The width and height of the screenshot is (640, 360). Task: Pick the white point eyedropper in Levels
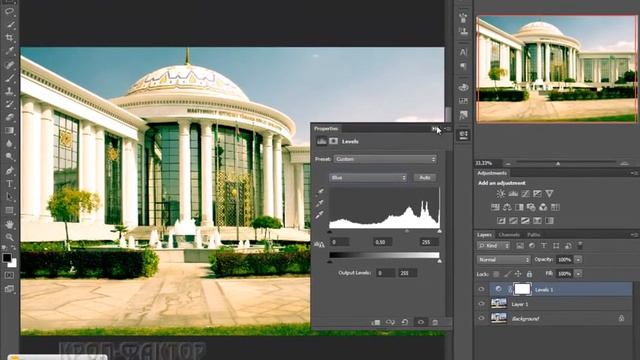pos(320,215)
